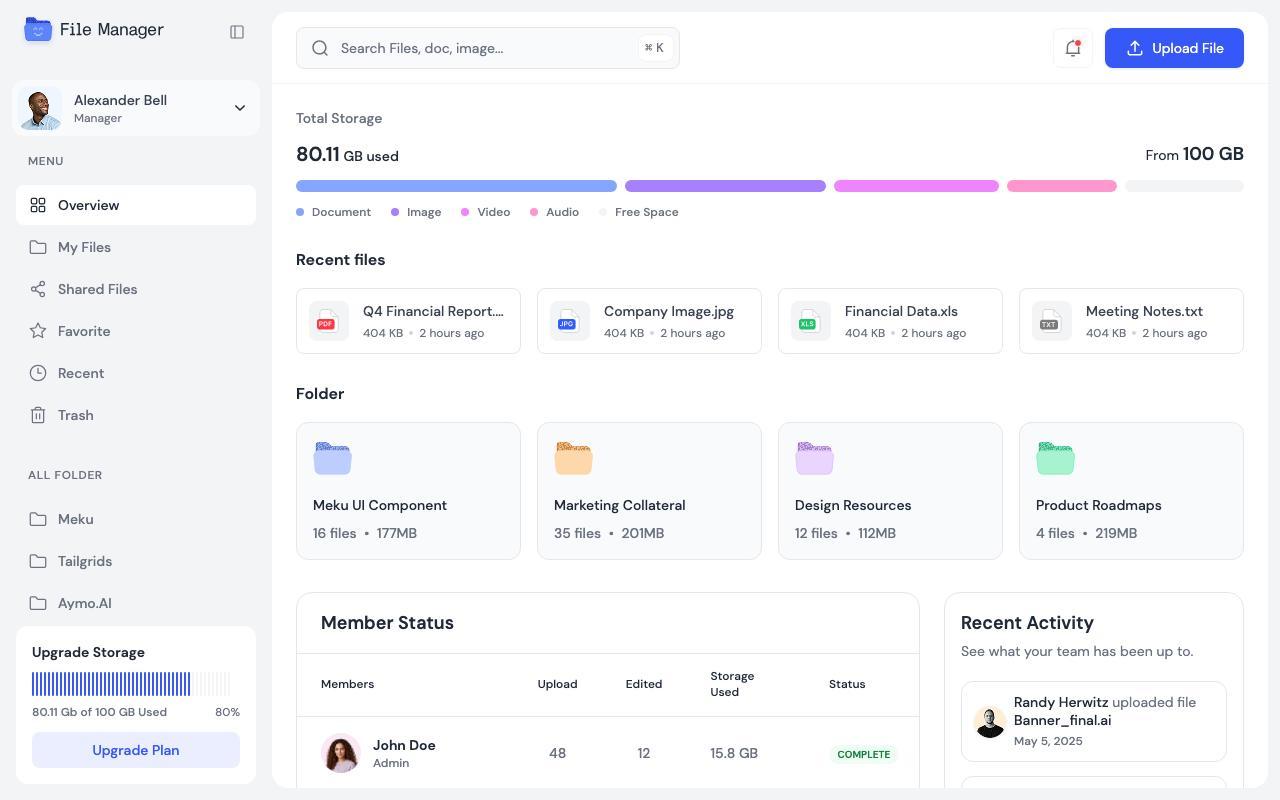Open the Financial Data.xls file card

[890, 321]
